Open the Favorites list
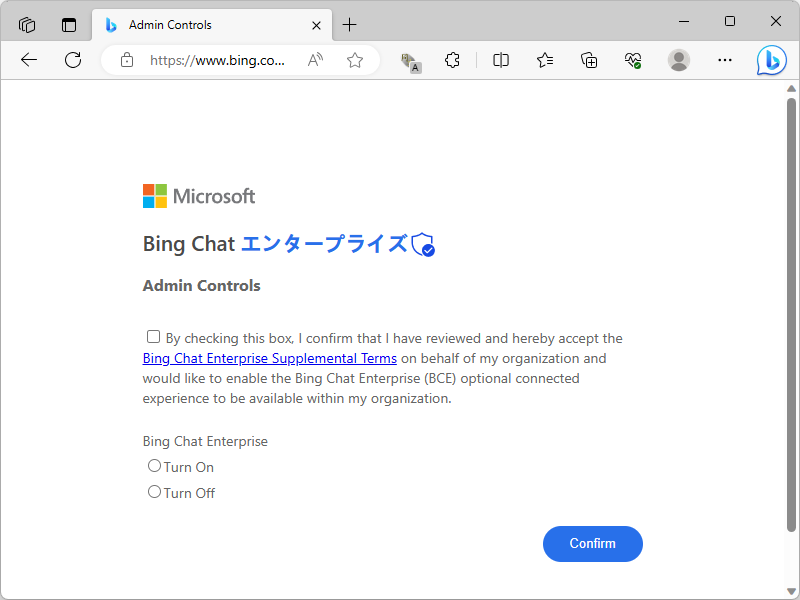800x600 pixels. tap(545, 60)
